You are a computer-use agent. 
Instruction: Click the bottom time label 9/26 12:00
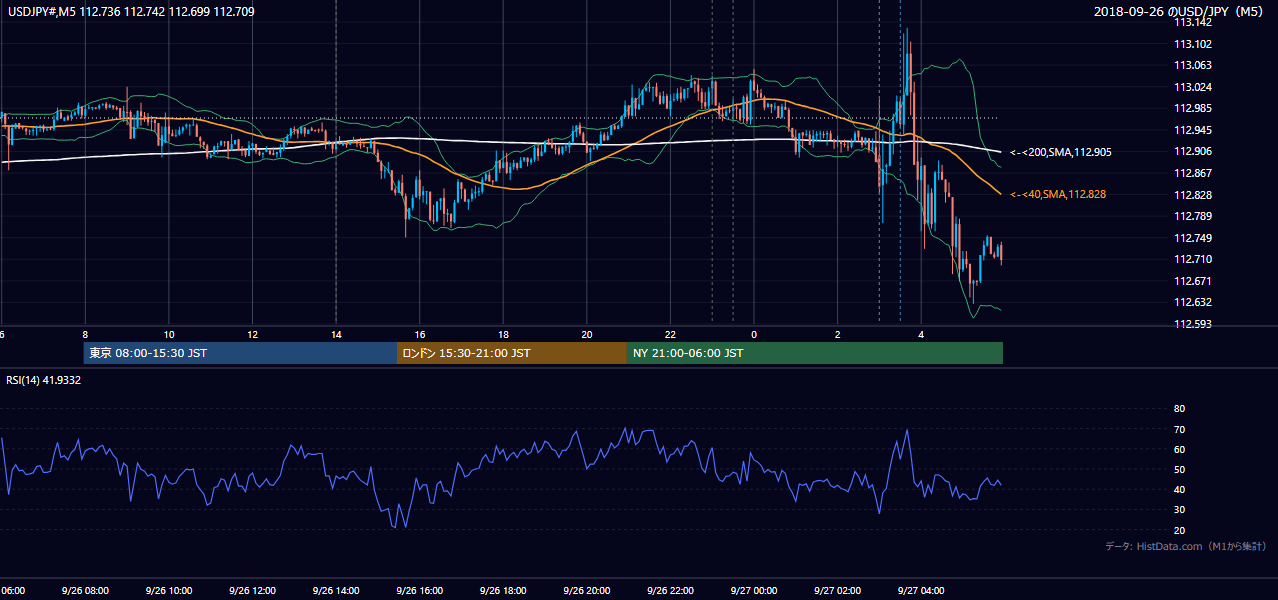[251, 591]
